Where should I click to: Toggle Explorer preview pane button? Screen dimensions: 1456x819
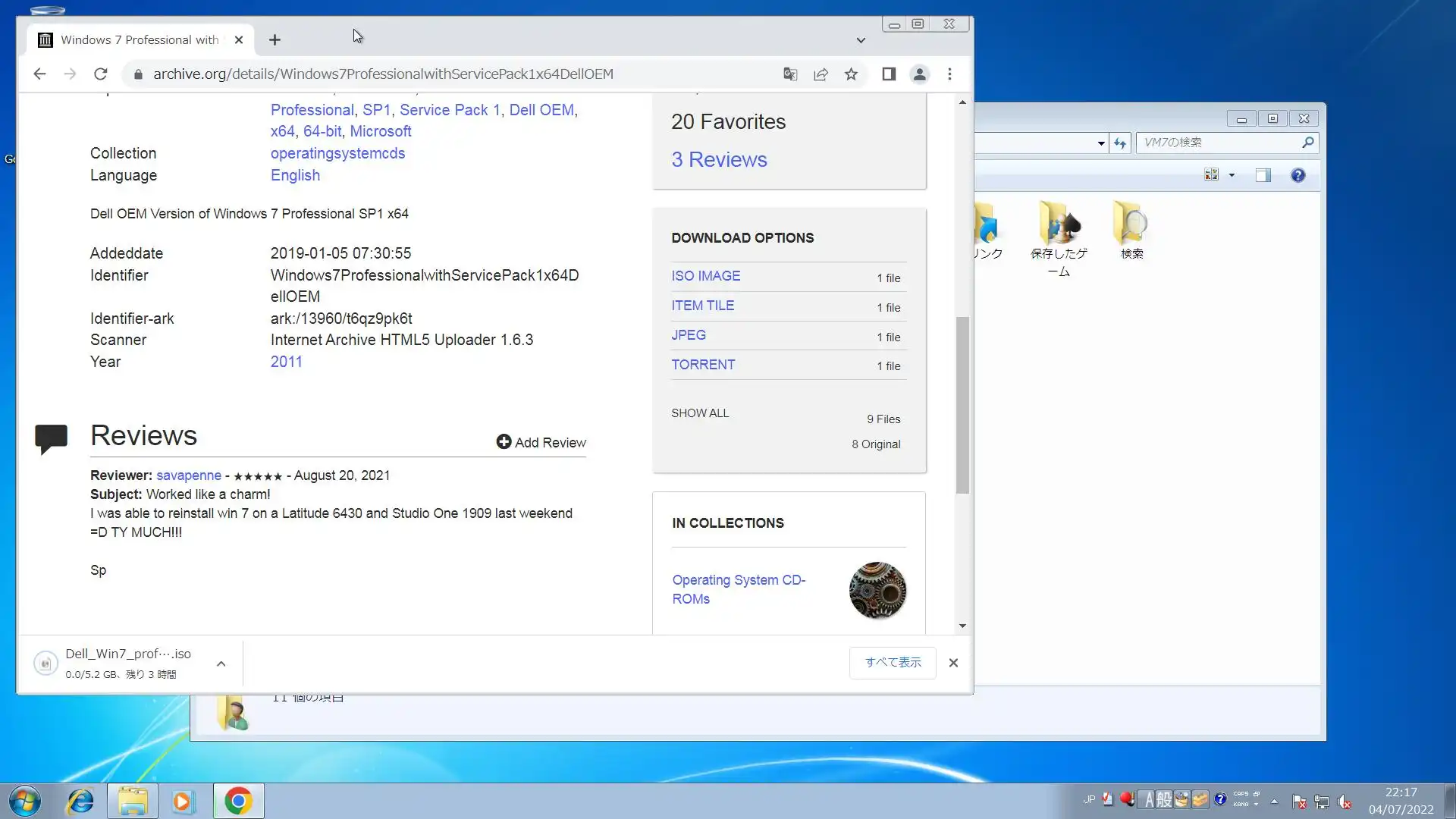point(1263,175)
